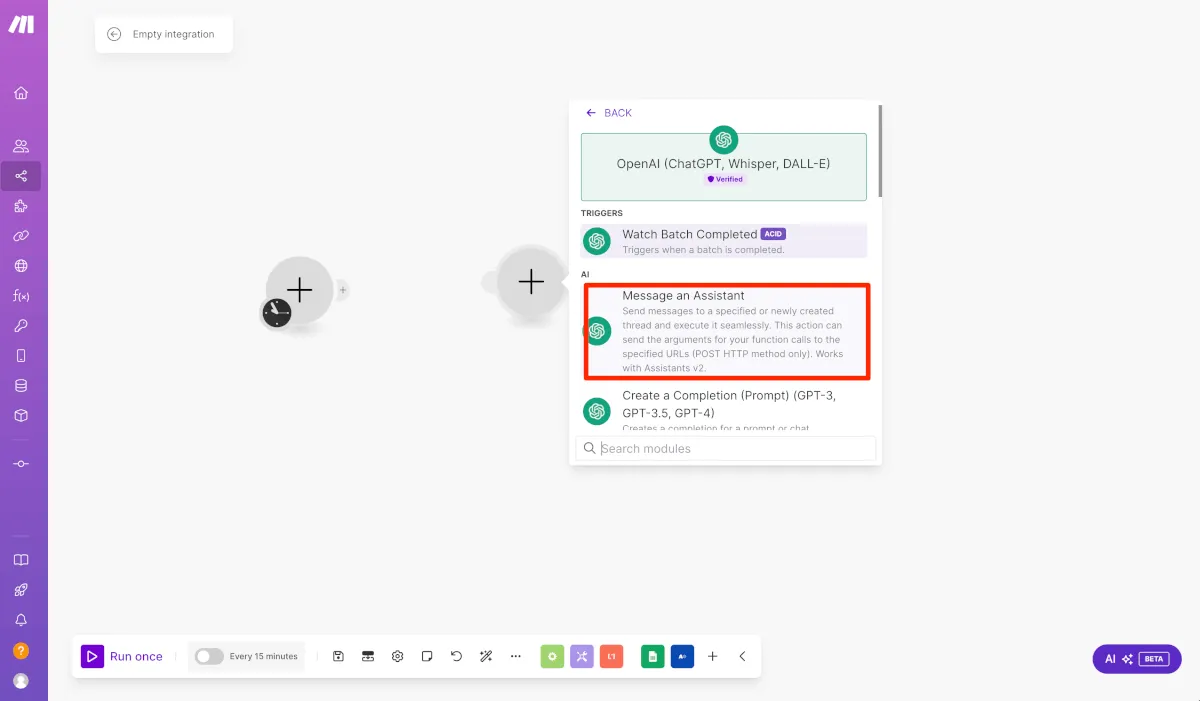The width and height of the screenshot is (1200, 701).
Task: Save the scenario with the floppy disk icon
Action: pos(338,656)
